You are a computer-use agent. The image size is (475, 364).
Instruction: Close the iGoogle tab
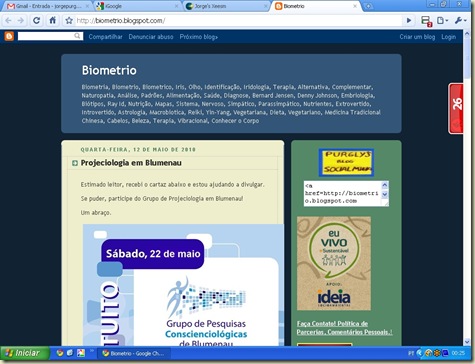177,6
